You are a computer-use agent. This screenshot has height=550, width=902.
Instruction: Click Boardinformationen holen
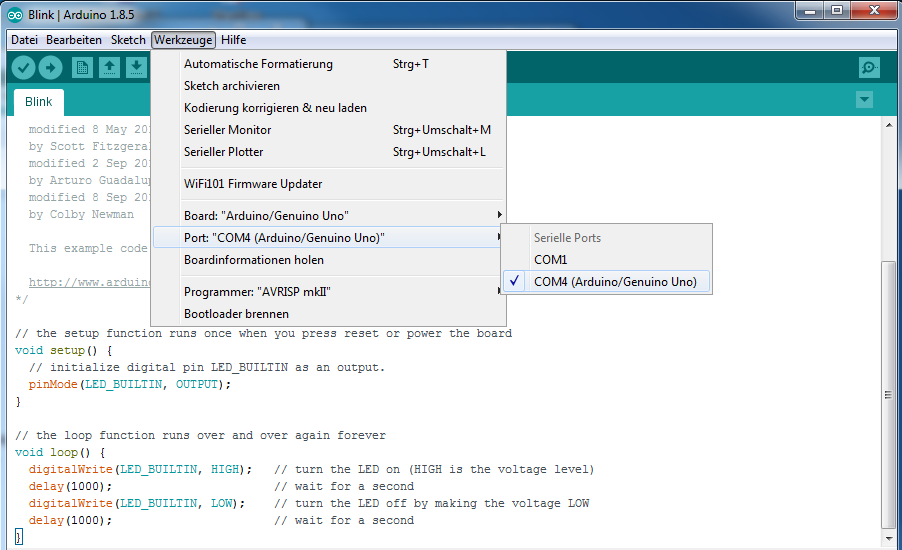click(254, 260)
